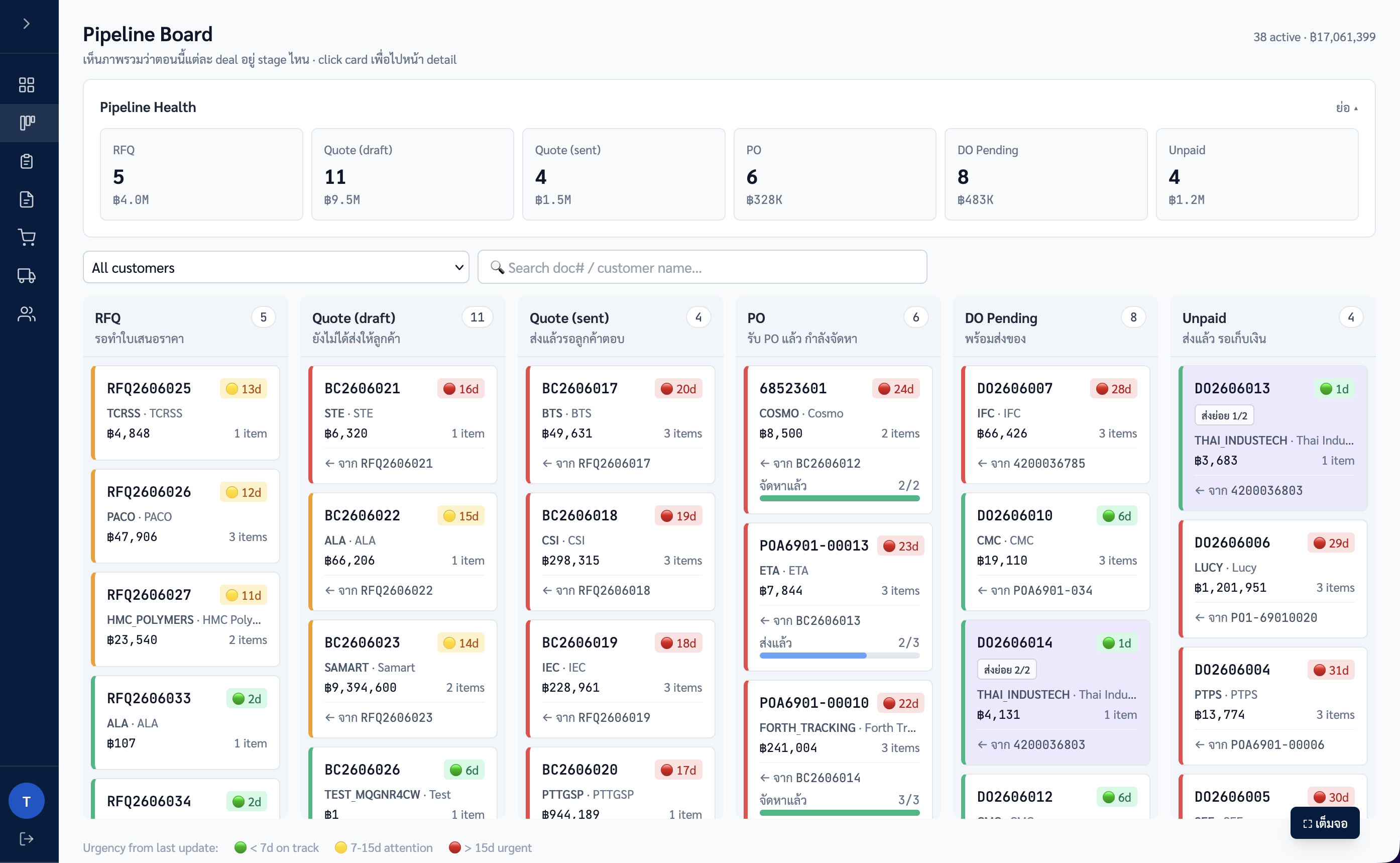Follow link จาก POA6901-00006

(1259, 745)
